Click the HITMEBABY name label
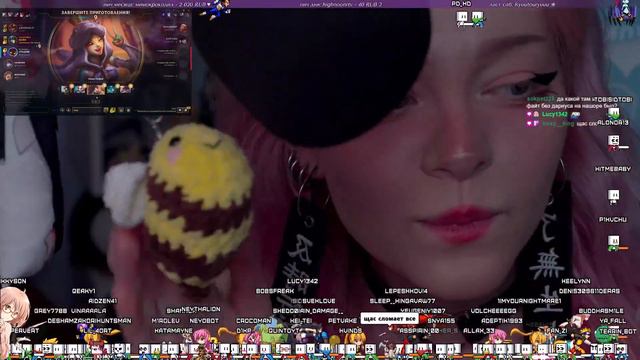This screenshot has width=640, height=360. pyautogui.click(x=613, y=169)
